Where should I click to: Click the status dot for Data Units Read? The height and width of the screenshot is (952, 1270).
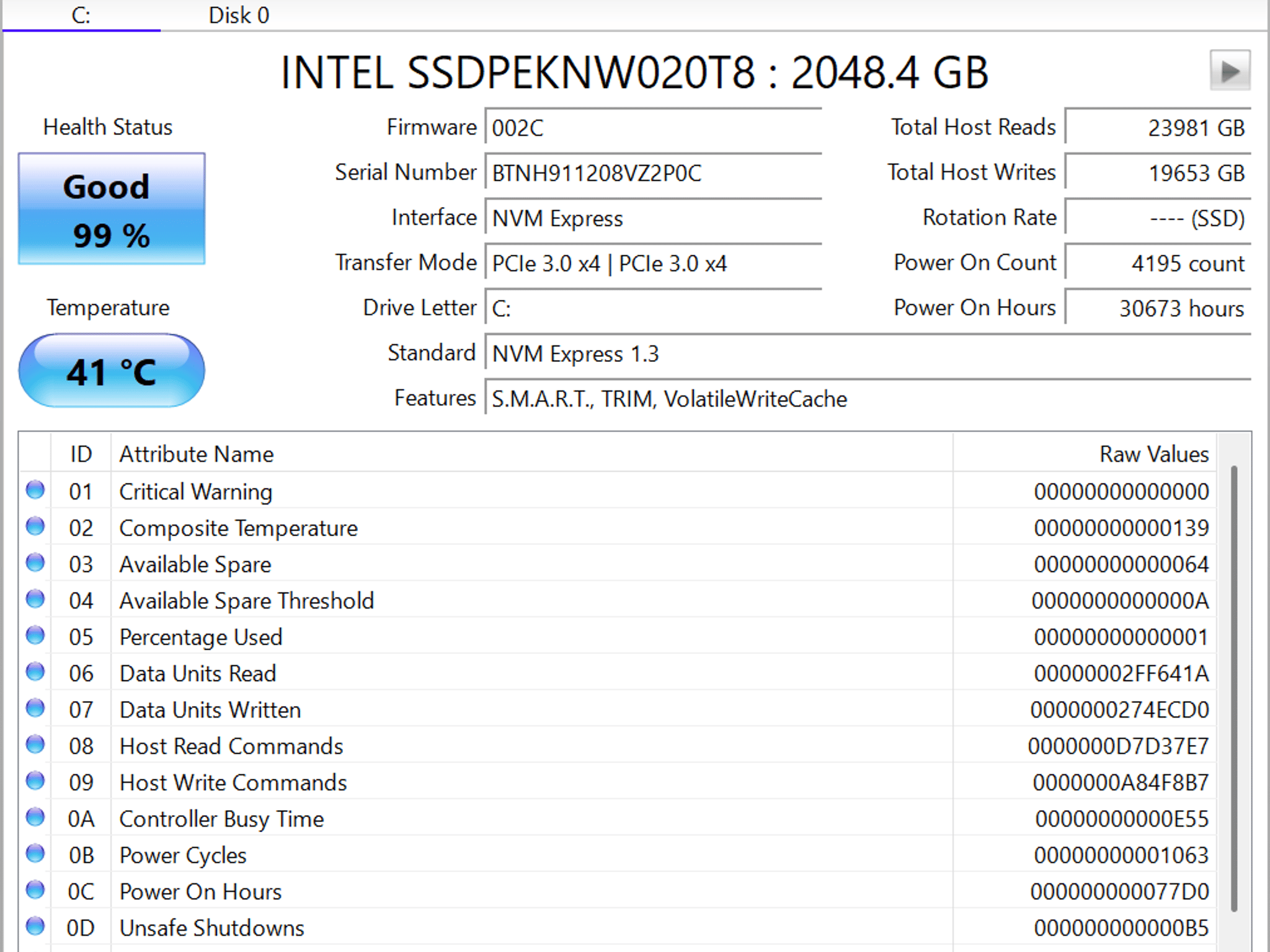tap(35, 672)
